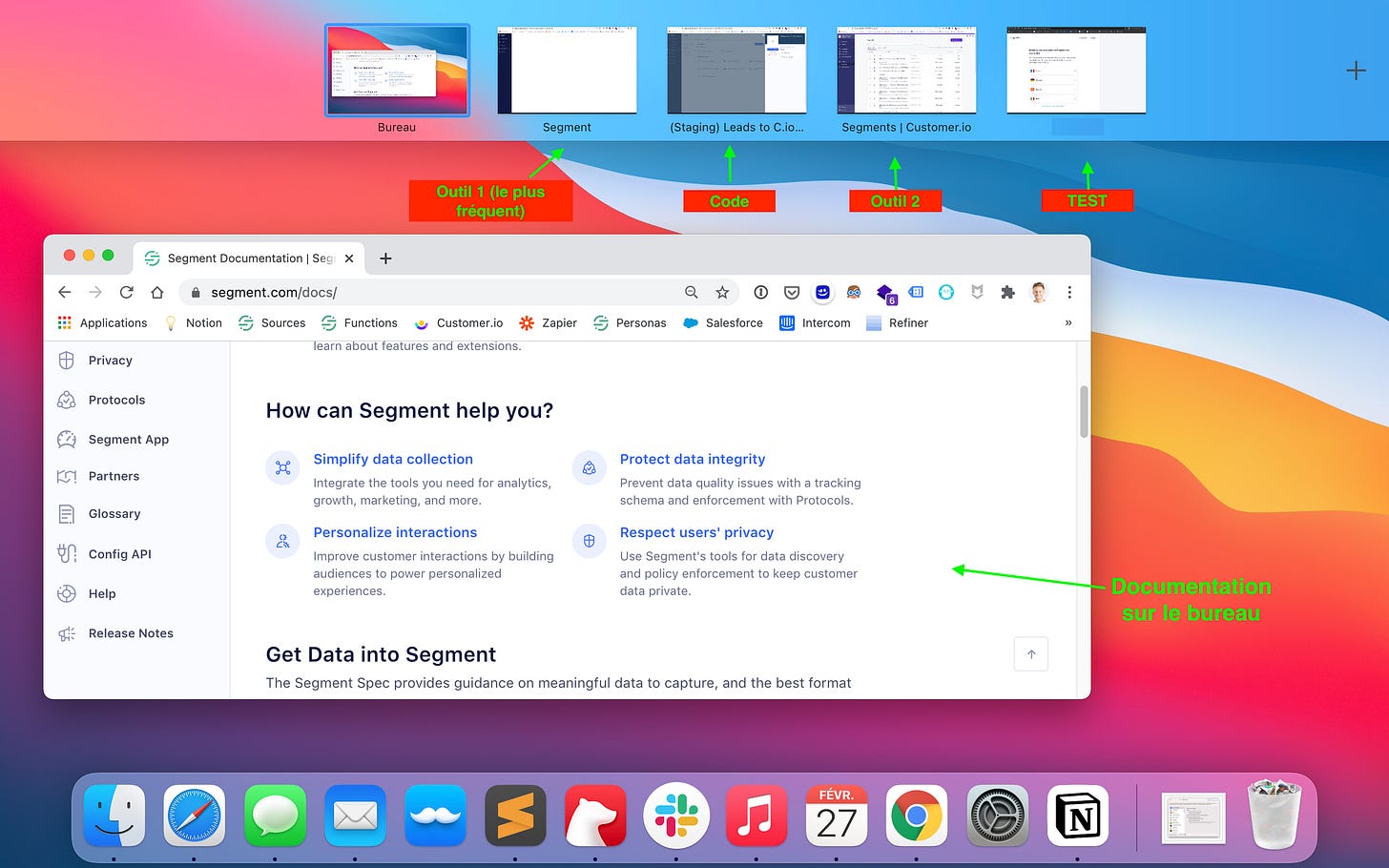Open Chrome's three-dot menu
Viewport: 1389px width, 868px height.
pyautogui.click(x=1069, y=292)
